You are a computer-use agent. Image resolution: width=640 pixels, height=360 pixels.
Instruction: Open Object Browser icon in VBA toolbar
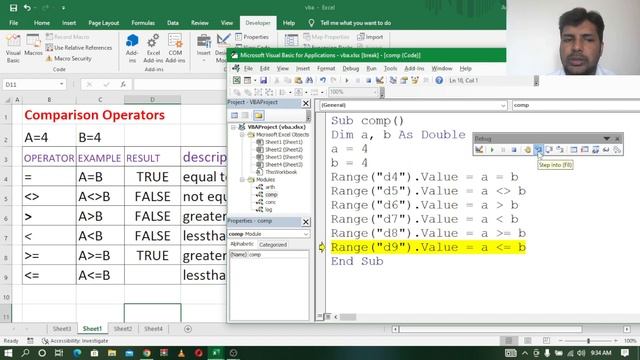point(415,80)
